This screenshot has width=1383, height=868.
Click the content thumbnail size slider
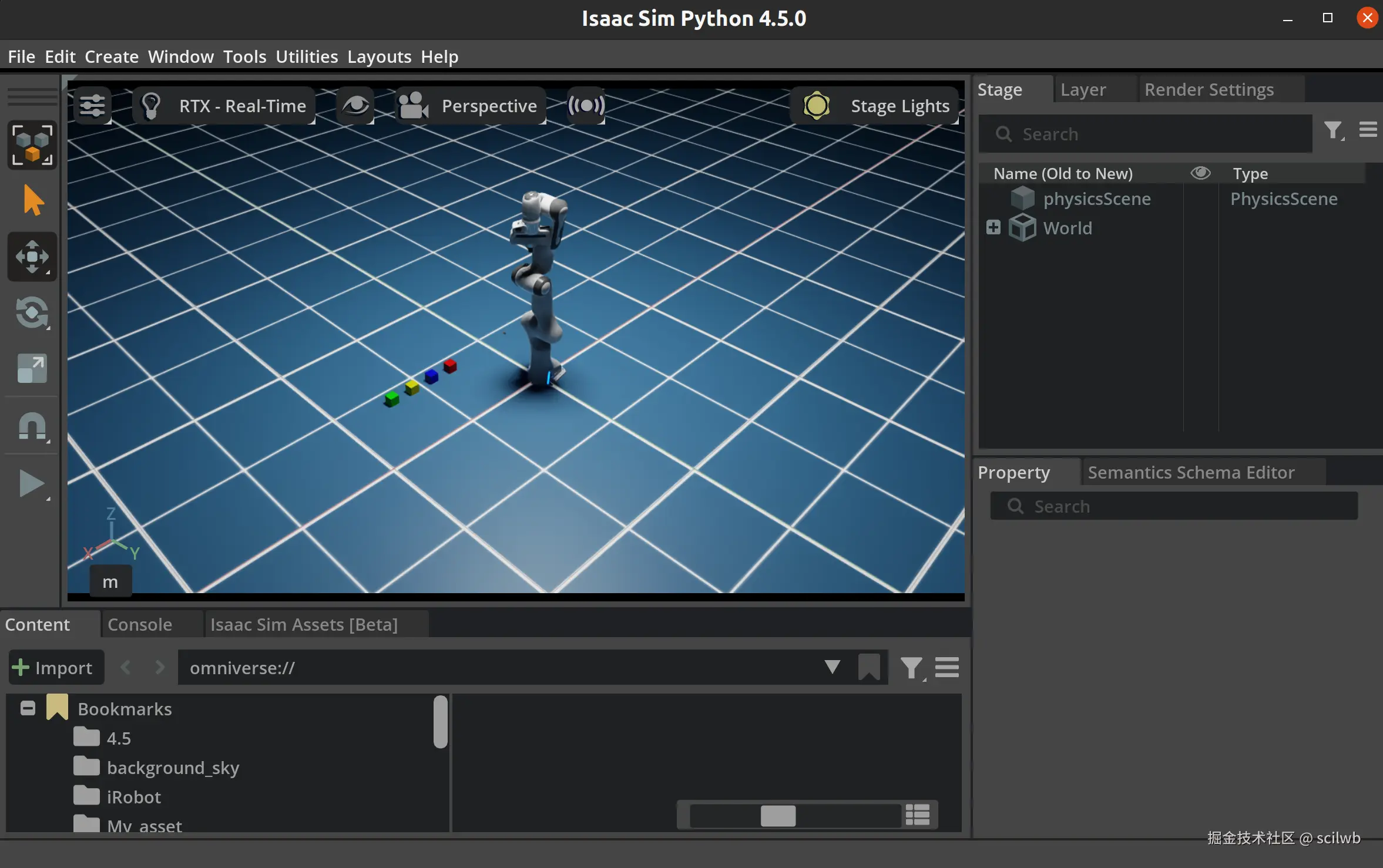point(778,815)
